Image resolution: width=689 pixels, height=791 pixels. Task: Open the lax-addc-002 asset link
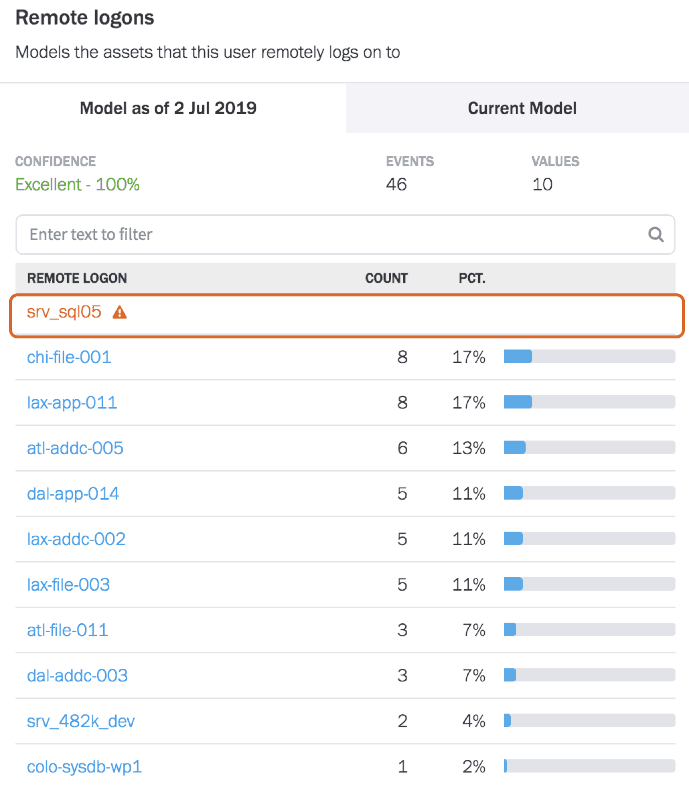tap(76, 539)
